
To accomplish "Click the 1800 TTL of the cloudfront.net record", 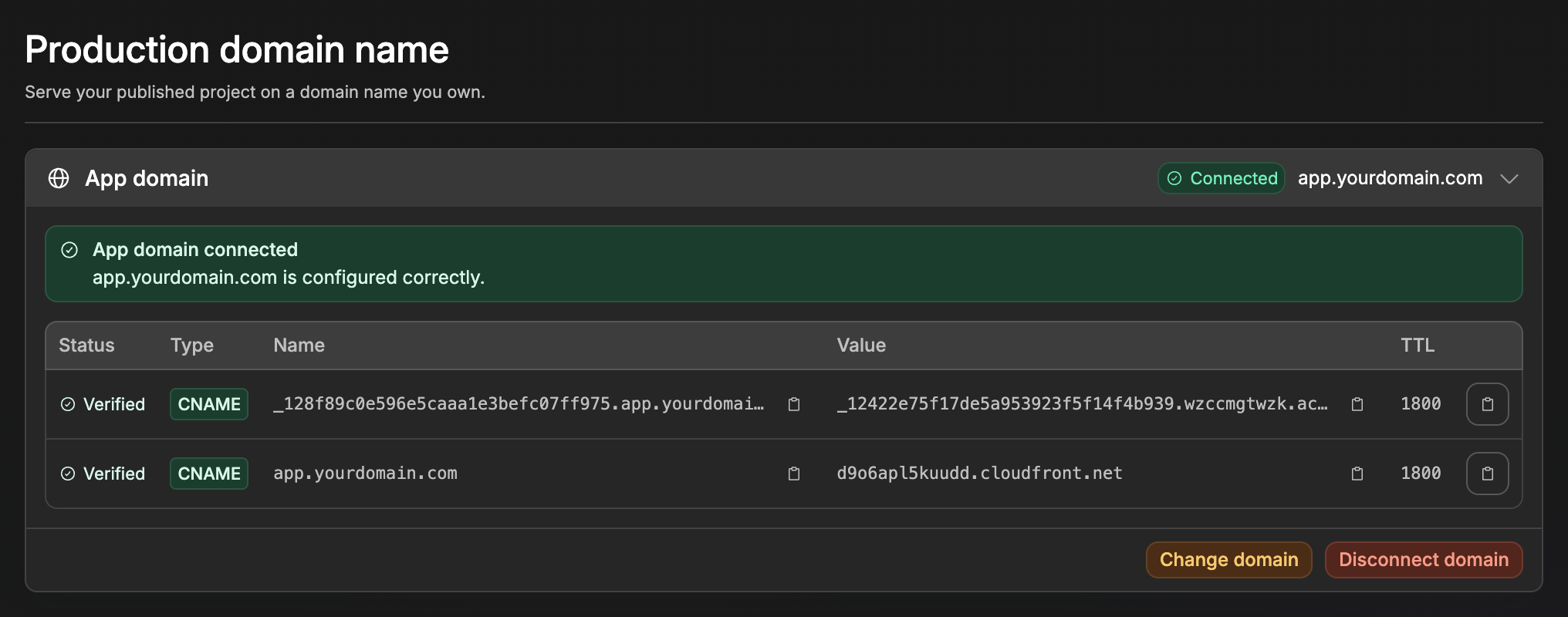I will (x=1421, y=474).
